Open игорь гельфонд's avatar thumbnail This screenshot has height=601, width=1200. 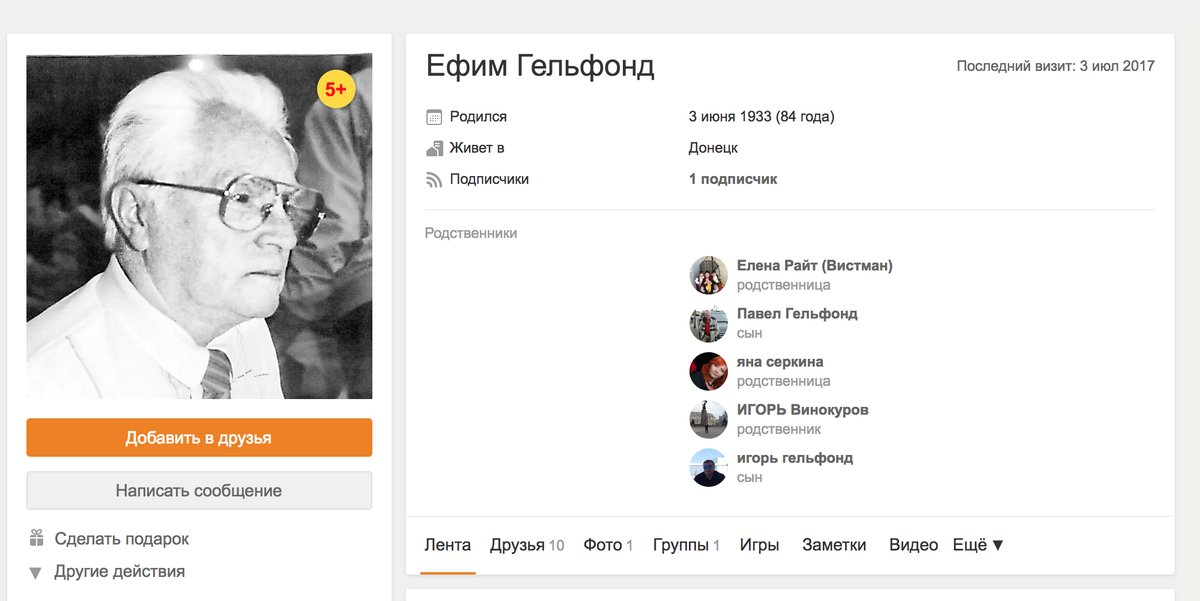click(x=708, y=467)
